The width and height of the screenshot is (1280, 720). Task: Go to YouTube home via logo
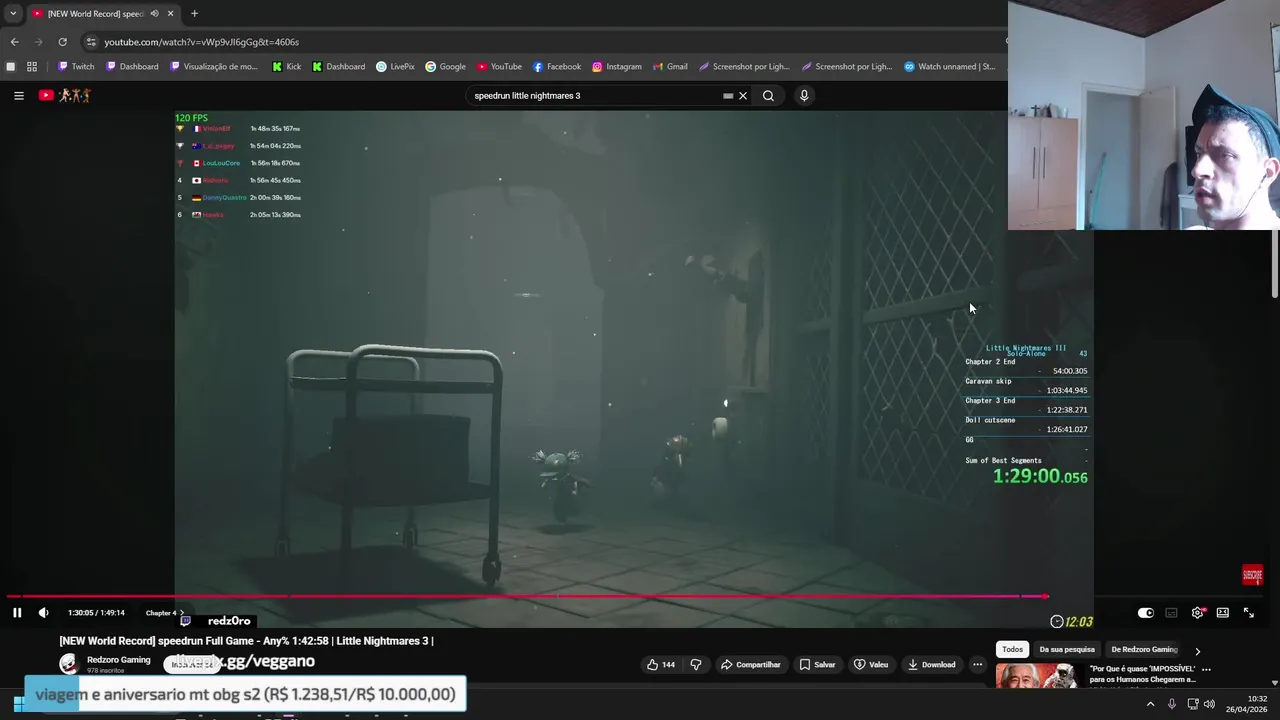click(x=64, y=95)
